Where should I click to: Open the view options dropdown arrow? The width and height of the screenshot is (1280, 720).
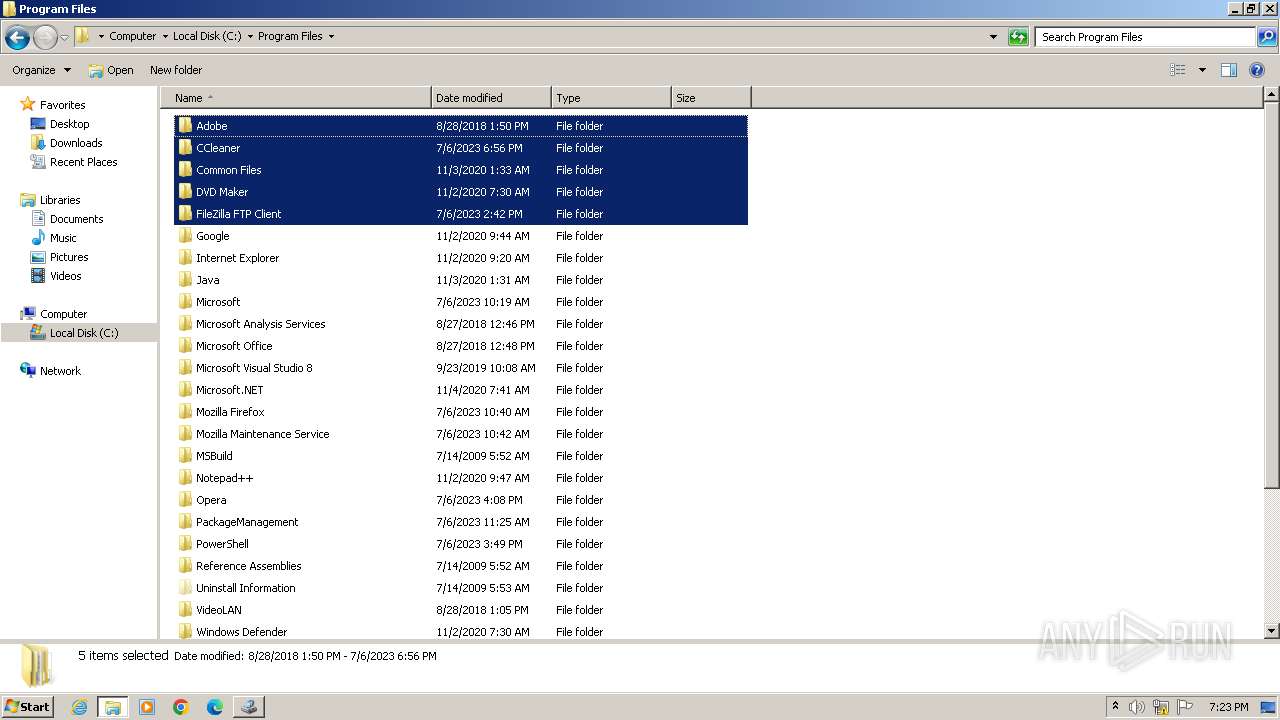[x=1202, y=70]
